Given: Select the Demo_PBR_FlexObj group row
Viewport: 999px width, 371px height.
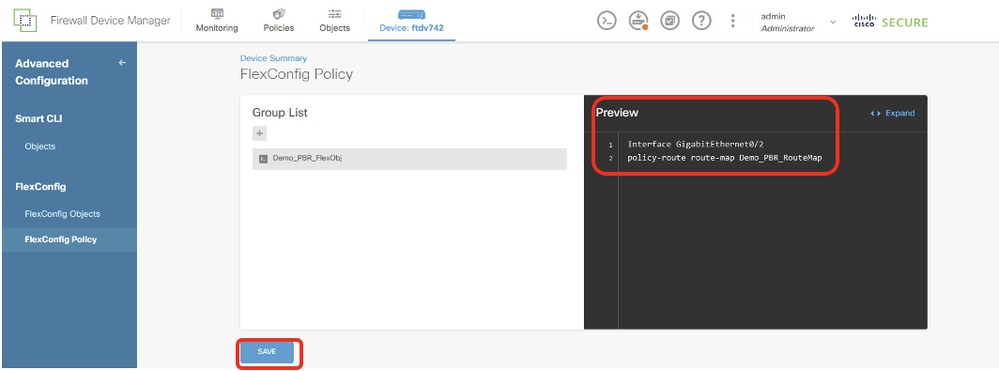Looking at the screenshot, I should 410,159.
